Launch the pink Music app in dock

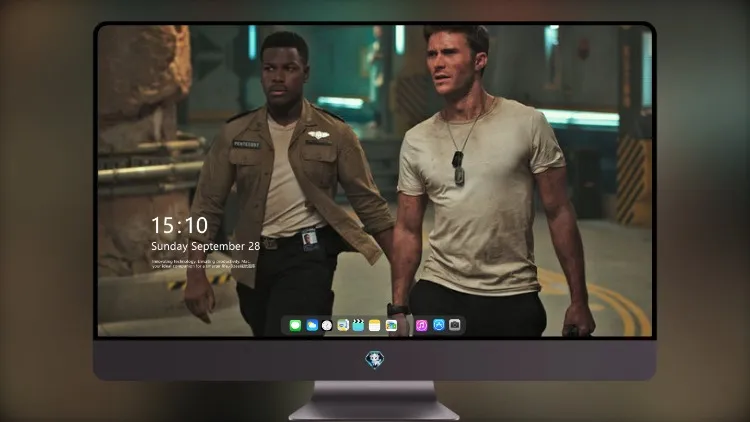click(x=421, y=325)
